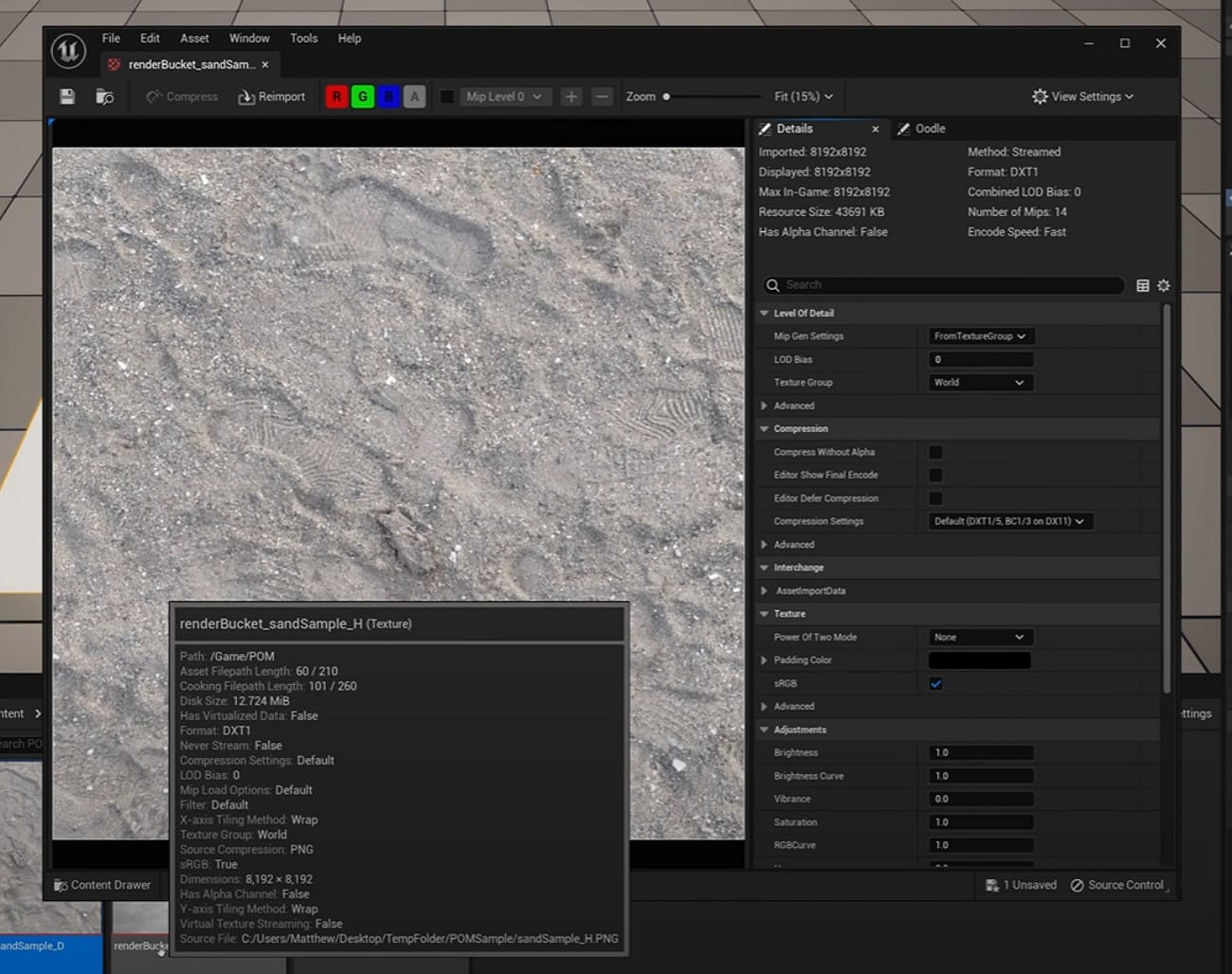This screenshot has width=1232, height=974.
Task: Save the texture asset
Action: (x=66, y=96)
